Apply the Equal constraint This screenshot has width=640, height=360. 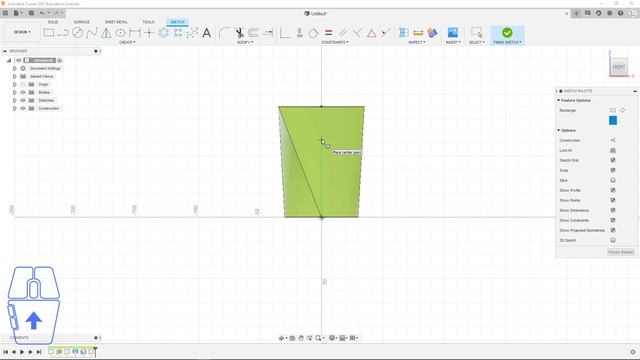click(328, 33)
